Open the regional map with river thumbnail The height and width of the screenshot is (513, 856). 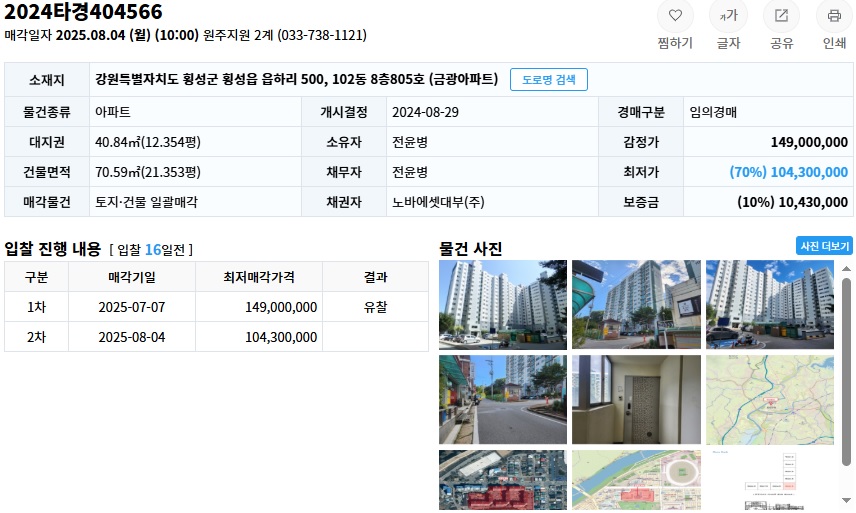coord(770,399)
